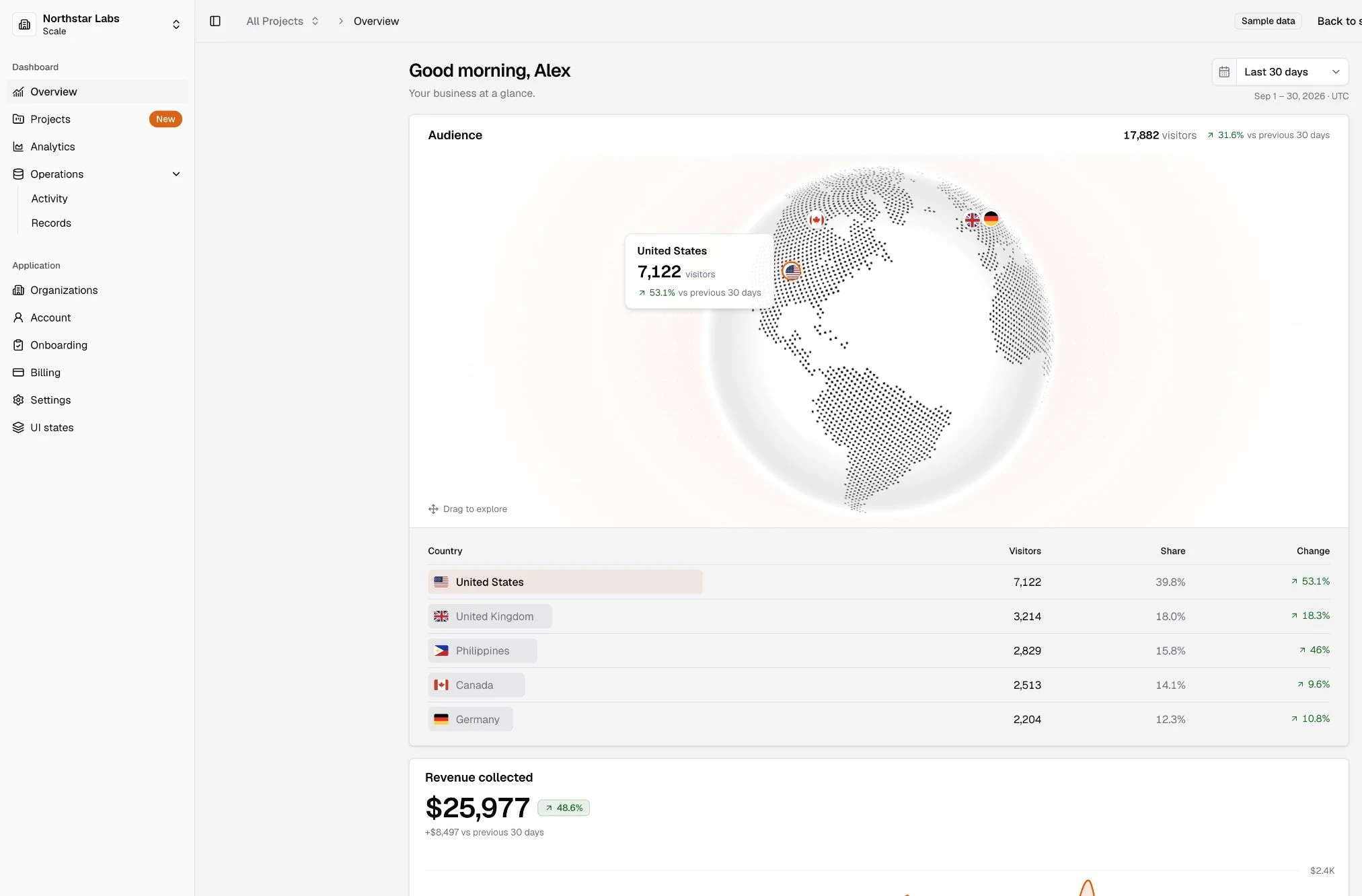Click the Projects folder icon
The image size is (1362, 896).
click(18, 119)
